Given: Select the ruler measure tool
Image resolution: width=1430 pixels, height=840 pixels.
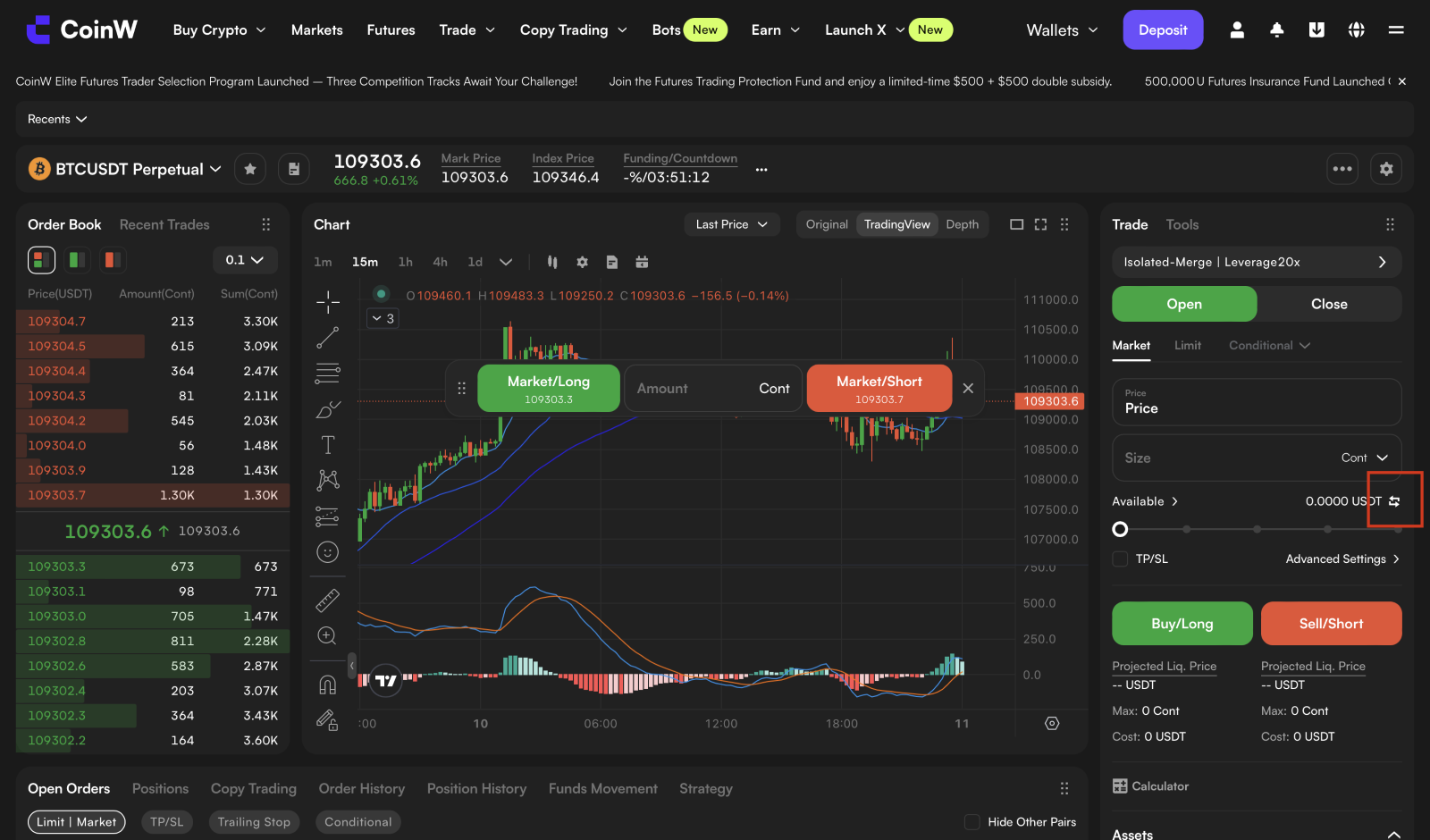Looking at the screenshot, I should click(x=328, y=601).
